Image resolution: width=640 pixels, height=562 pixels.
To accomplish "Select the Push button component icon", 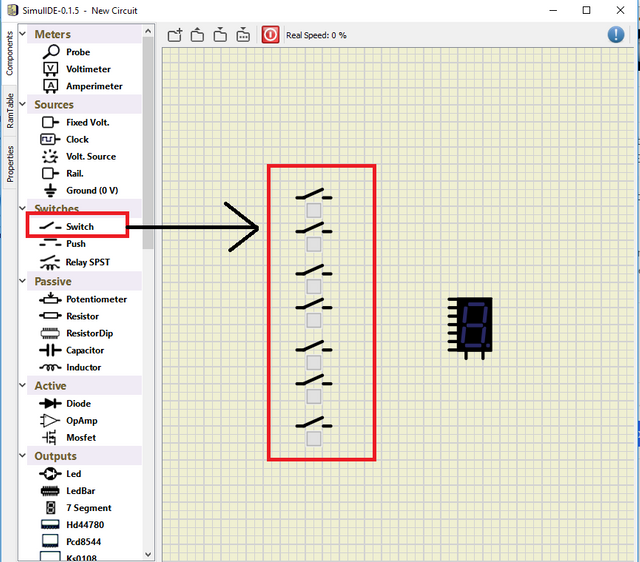I will point(50,244).
